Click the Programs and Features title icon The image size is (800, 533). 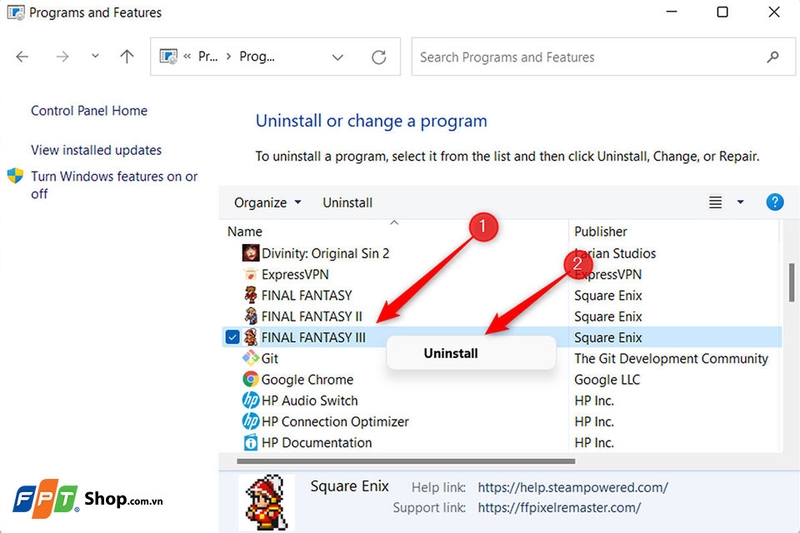click(16, 13)
